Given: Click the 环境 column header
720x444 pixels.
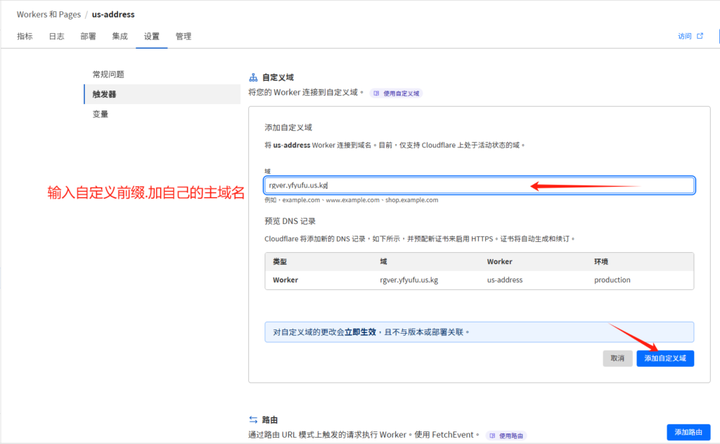Looking at the screenshot, I should point(601,262).
